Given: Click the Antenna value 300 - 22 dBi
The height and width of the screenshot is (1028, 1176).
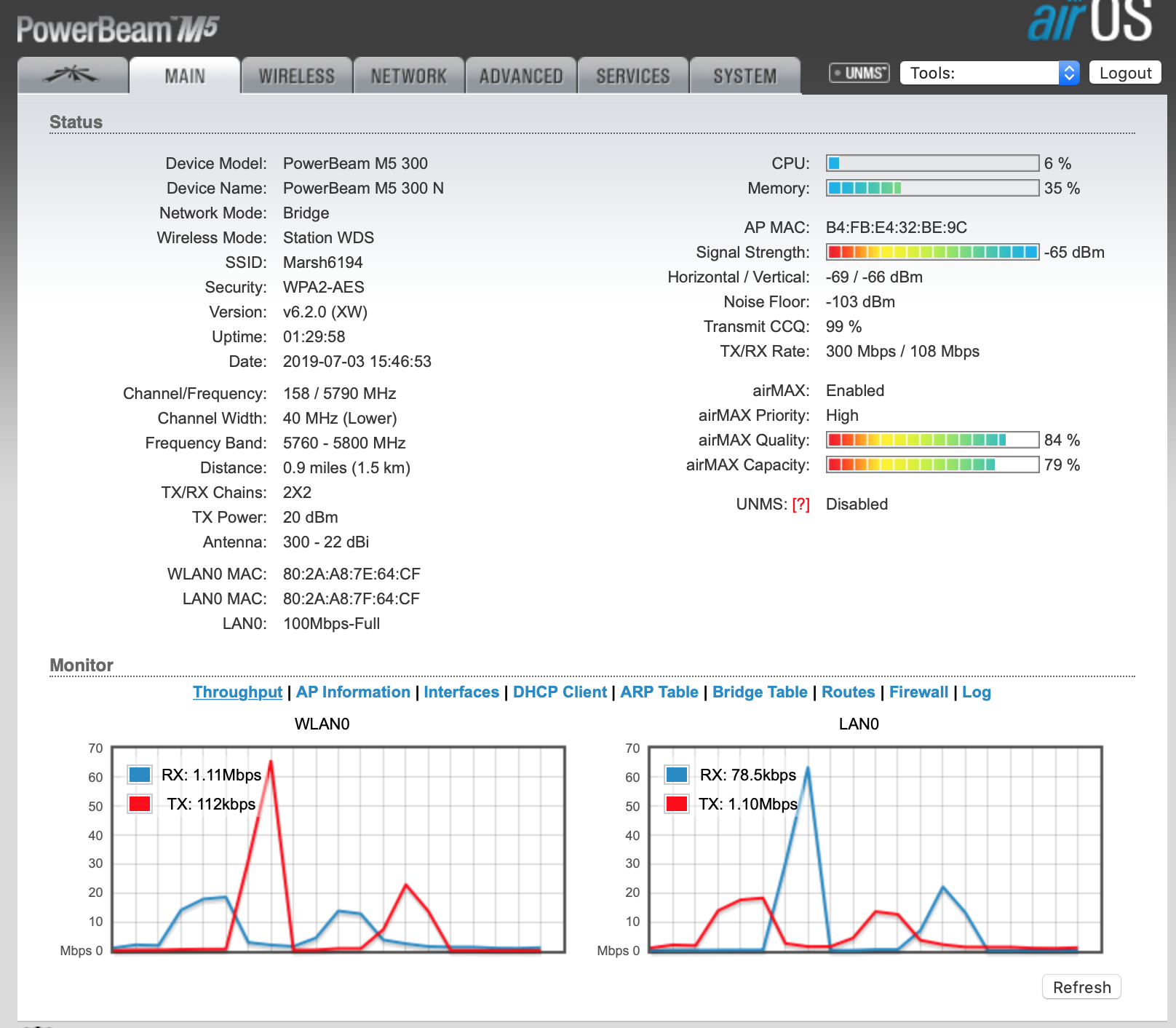Looking at the screenshot, I should [x=326, y=542].
